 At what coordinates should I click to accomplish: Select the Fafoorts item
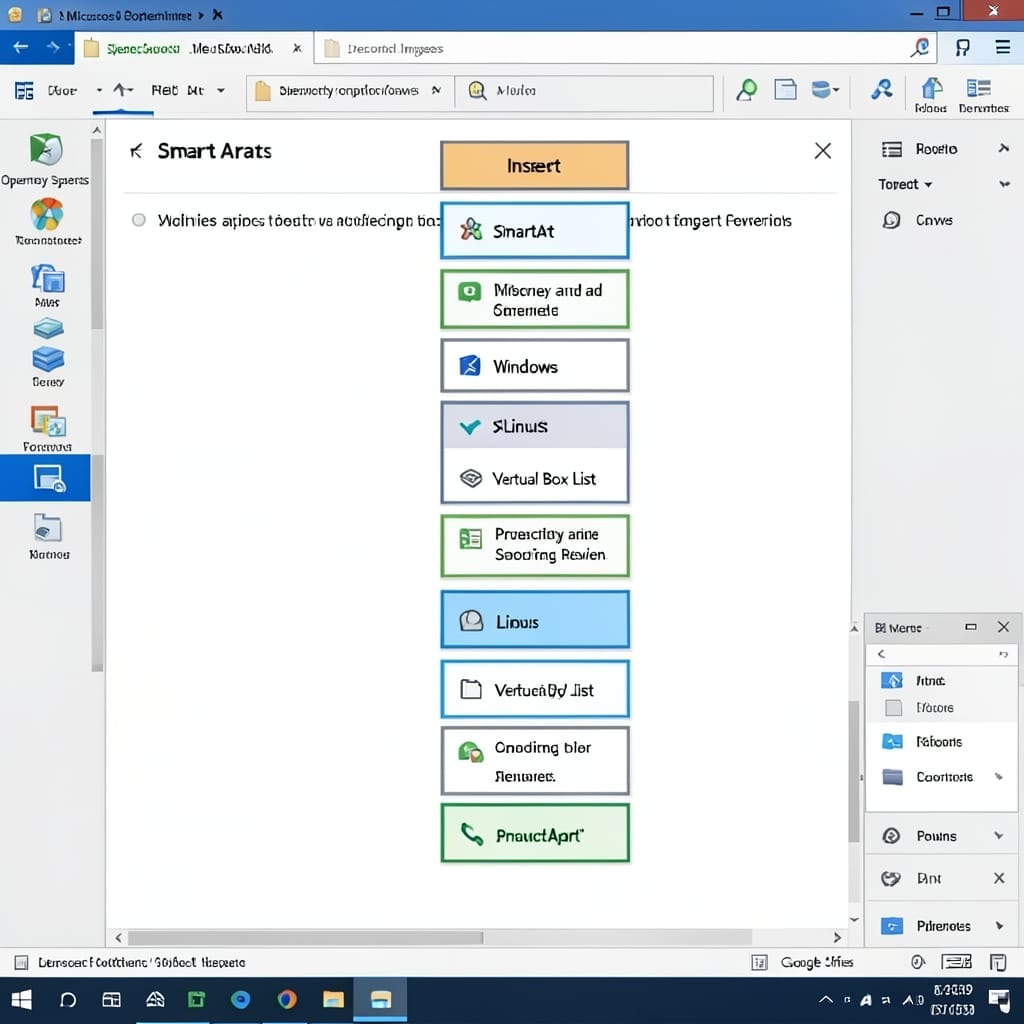[x=940, y=742]
